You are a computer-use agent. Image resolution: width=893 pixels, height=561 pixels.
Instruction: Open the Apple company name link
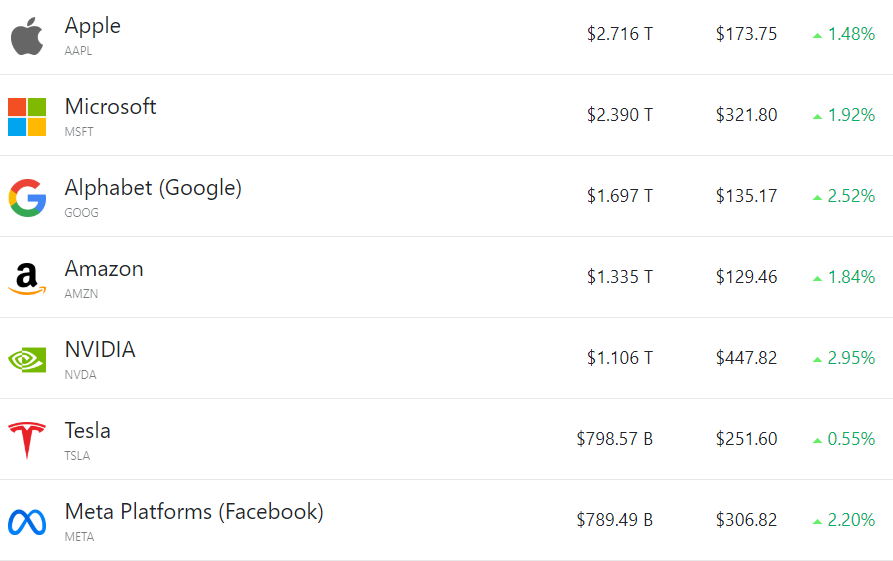tap(92, 26)
